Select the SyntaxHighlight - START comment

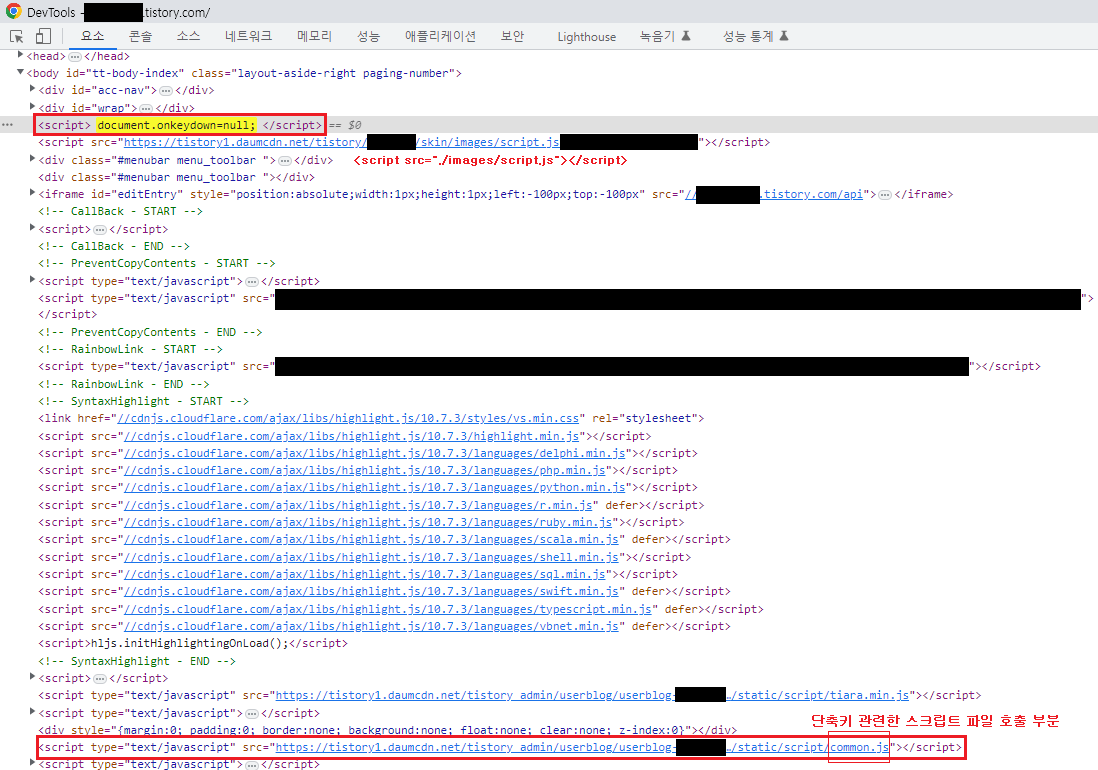(144, 401)
